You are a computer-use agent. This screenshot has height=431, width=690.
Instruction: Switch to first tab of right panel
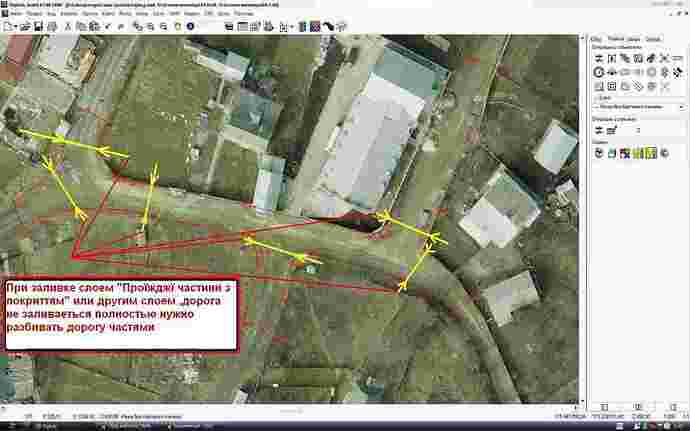coord(596,39)
